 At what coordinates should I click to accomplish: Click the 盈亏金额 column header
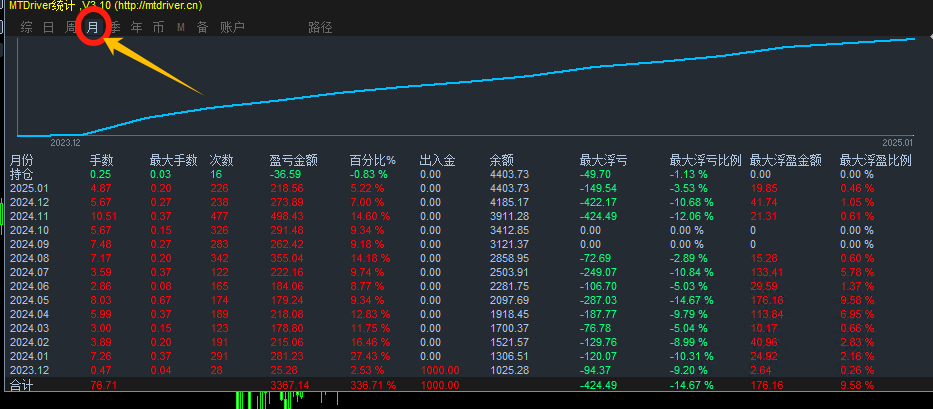294,160
